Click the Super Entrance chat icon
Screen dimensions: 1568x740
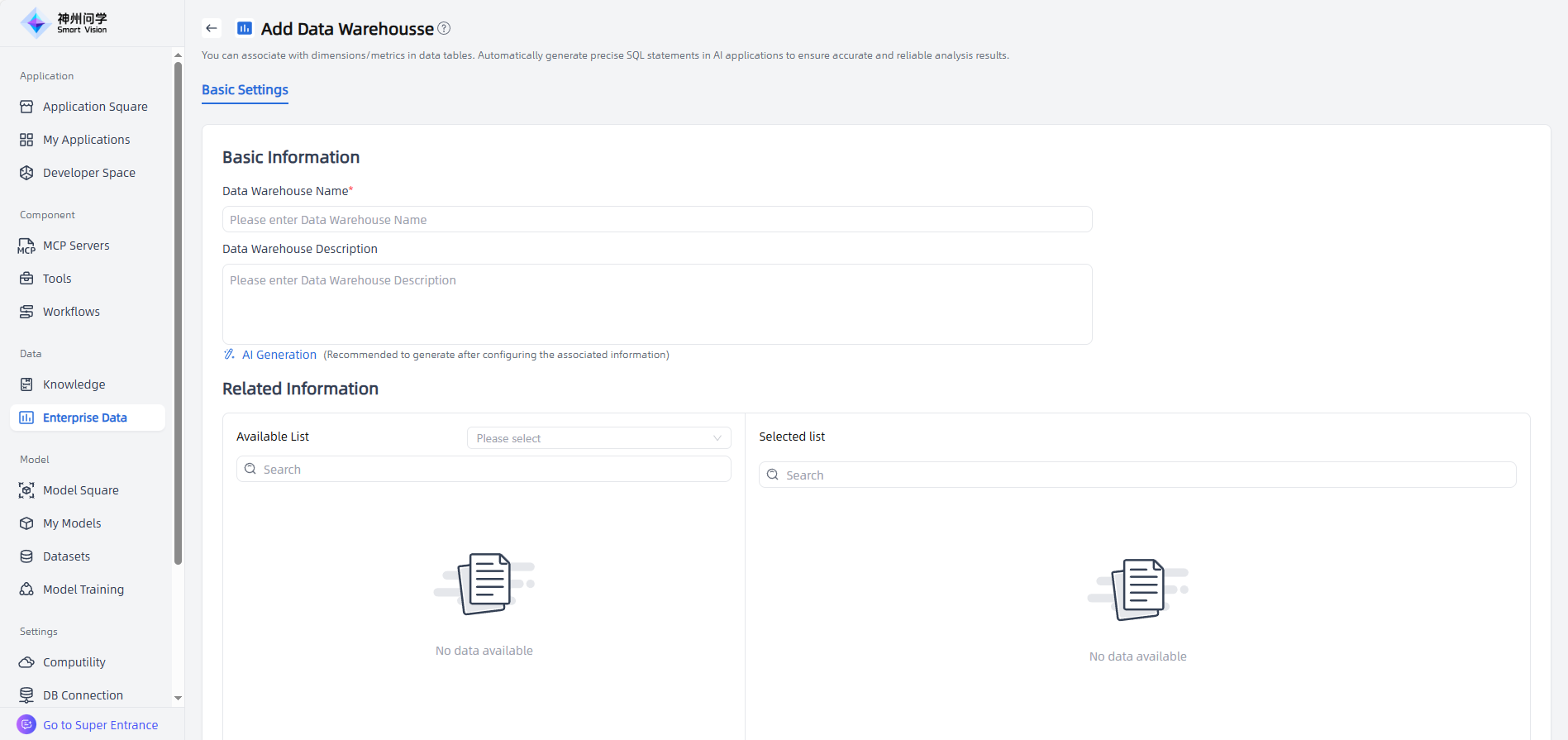[x=26, y=724]
